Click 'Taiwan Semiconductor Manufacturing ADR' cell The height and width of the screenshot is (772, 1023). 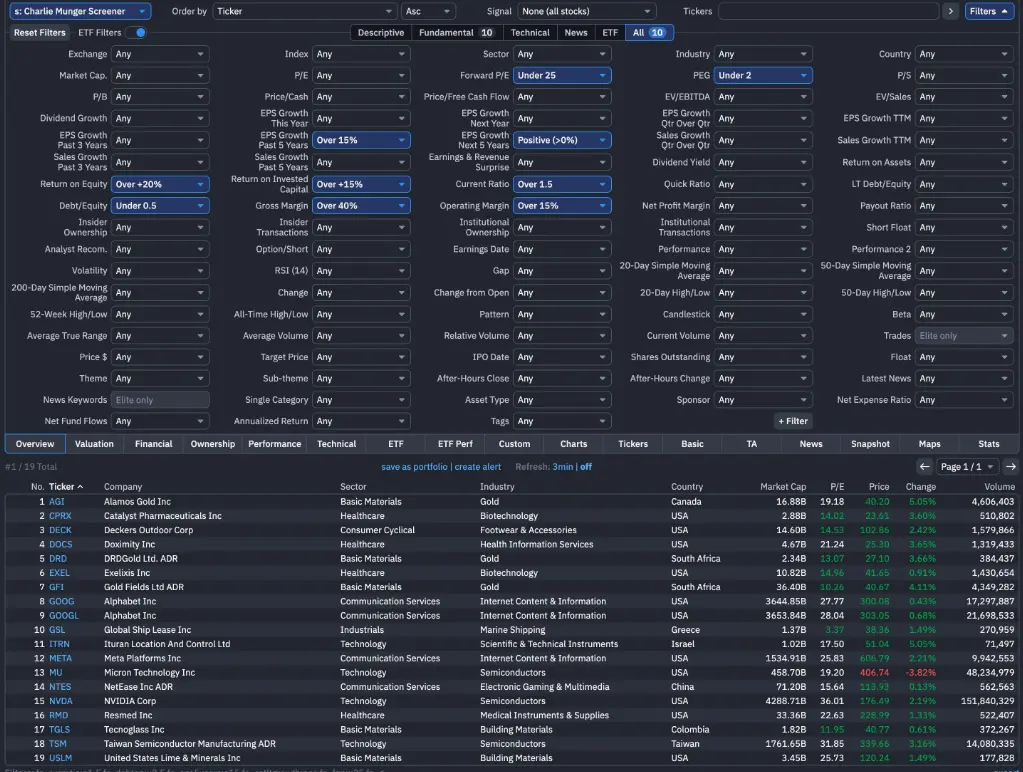(190, 744)
